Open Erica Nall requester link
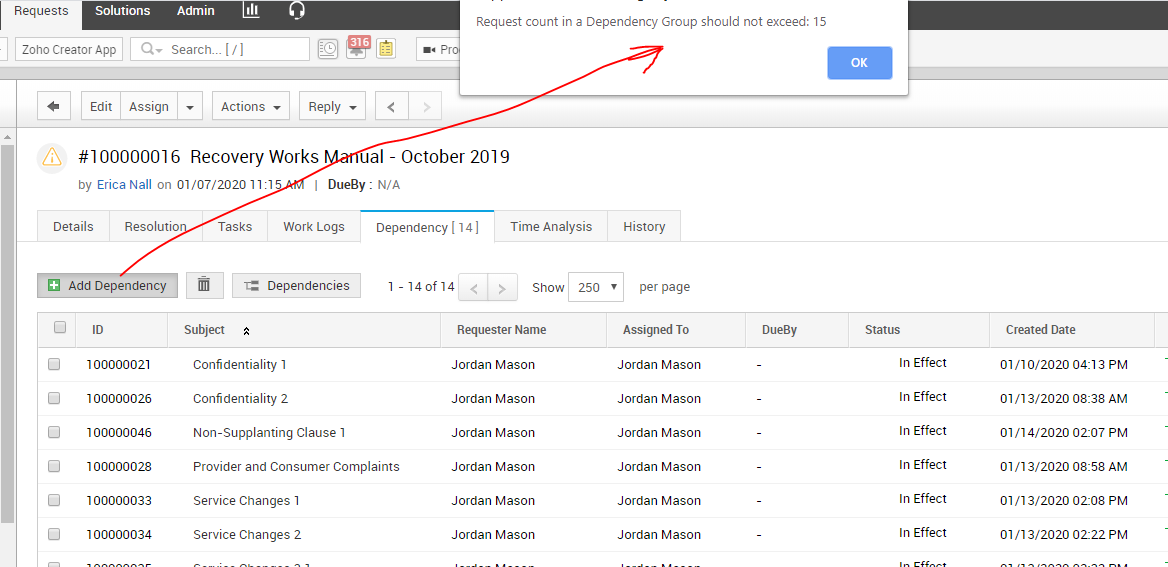 click(x=124, y=185)
